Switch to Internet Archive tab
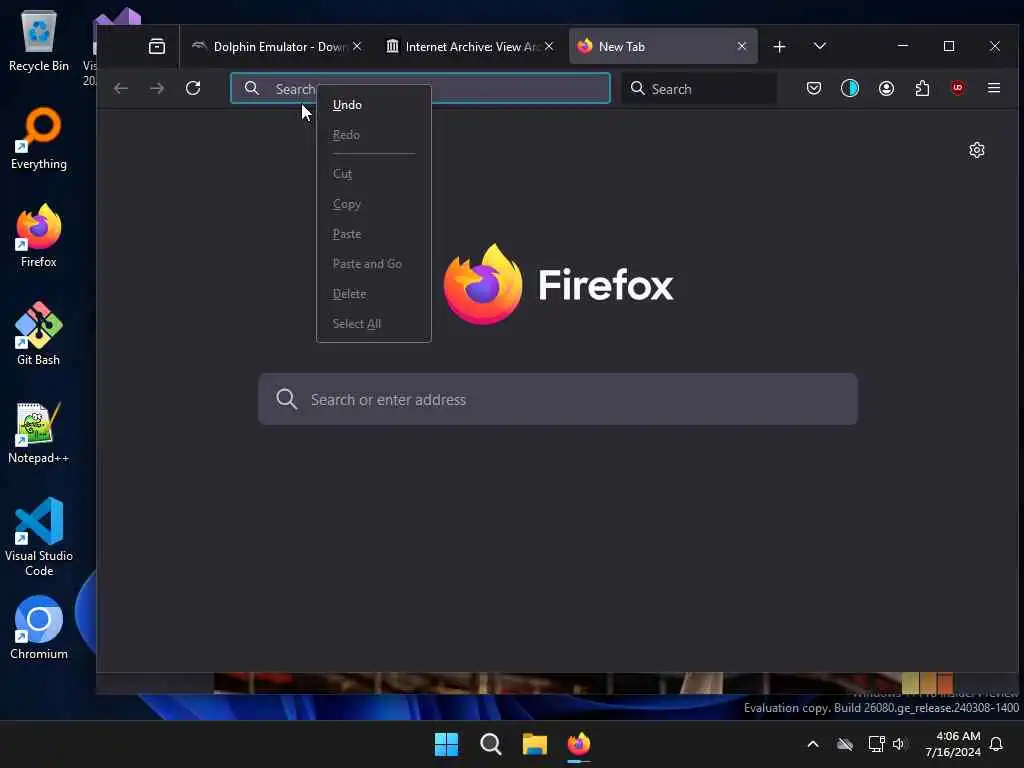Viewport: 1024px width, 768px height. 468,46
